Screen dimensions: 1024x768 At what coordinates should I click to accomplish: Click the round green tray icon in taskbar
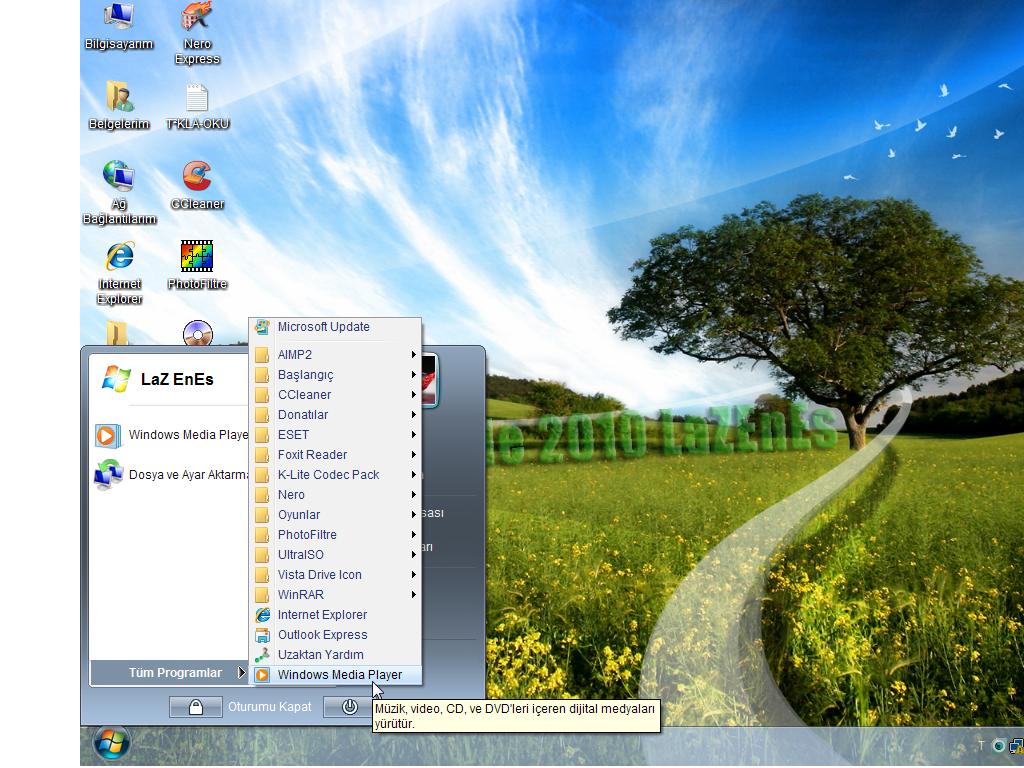[999, 745]
